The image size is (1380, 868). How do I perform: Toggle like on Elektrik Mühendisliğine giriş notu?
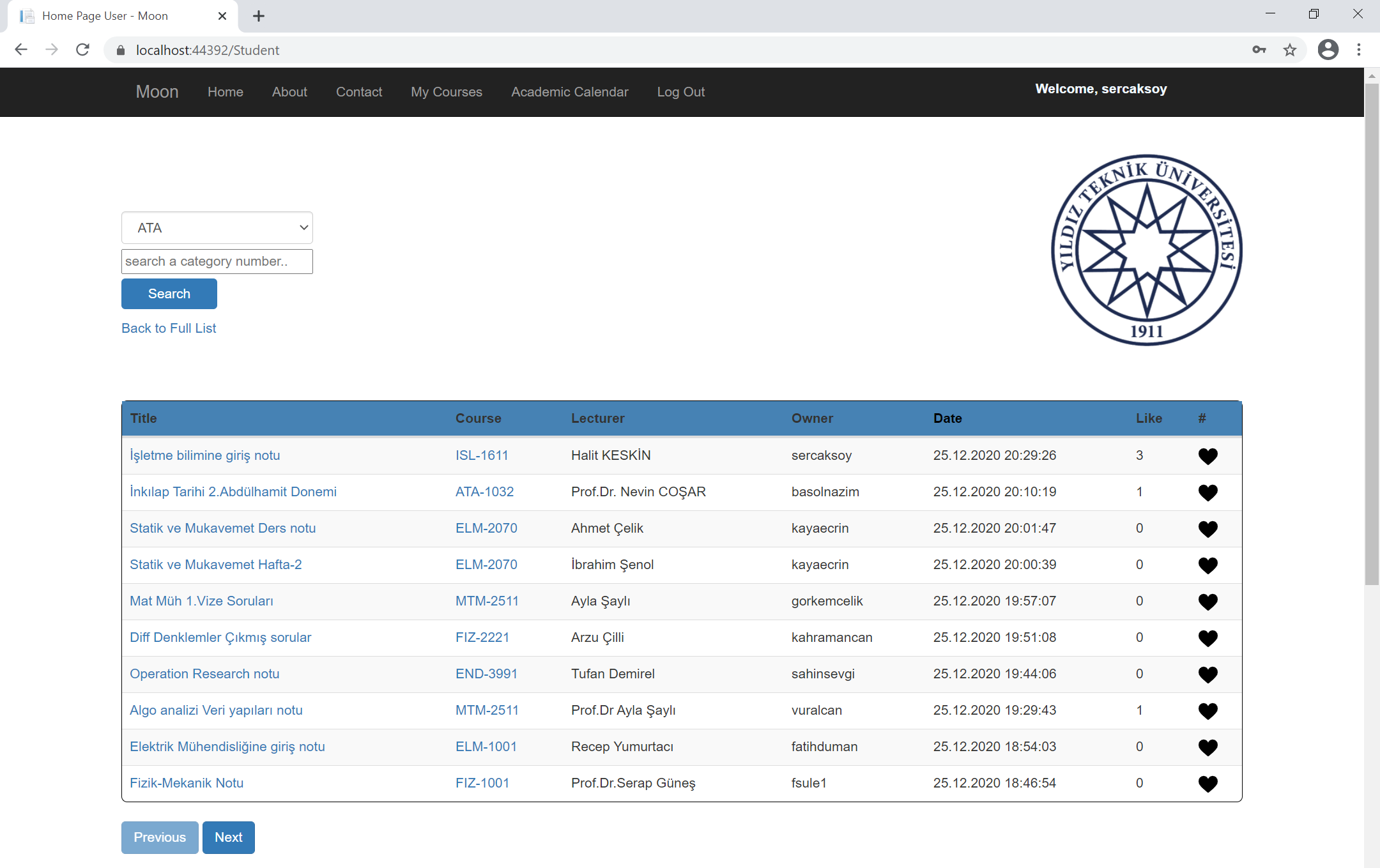1207,747
